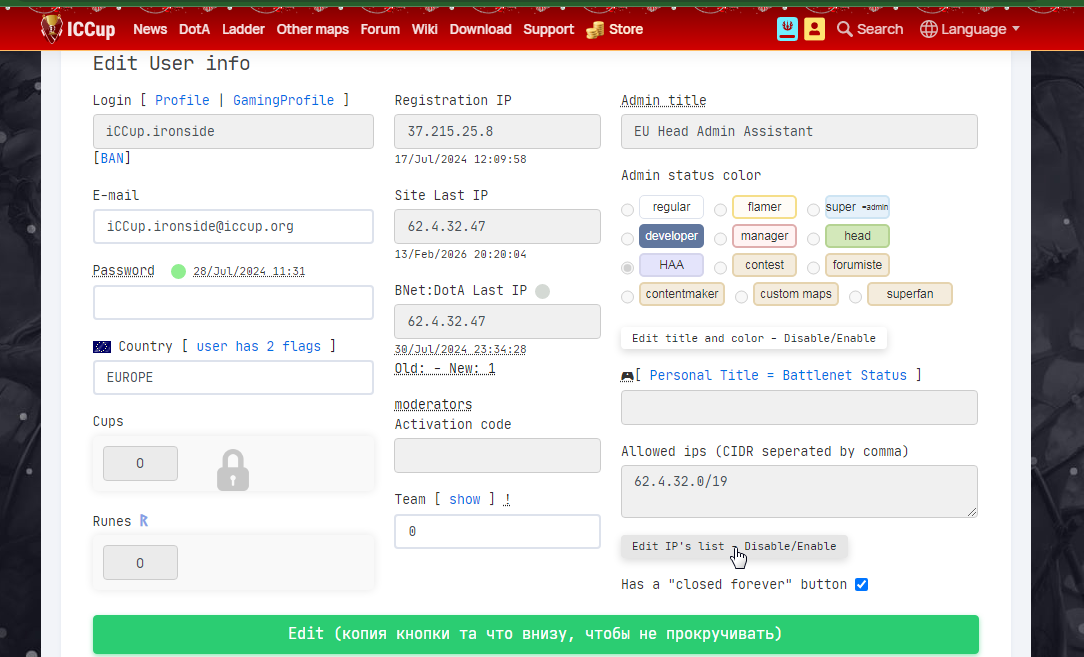This screenshot has height=657, width=1084.
Task: Click the Admin title field
Action: (x=799, y=131)
